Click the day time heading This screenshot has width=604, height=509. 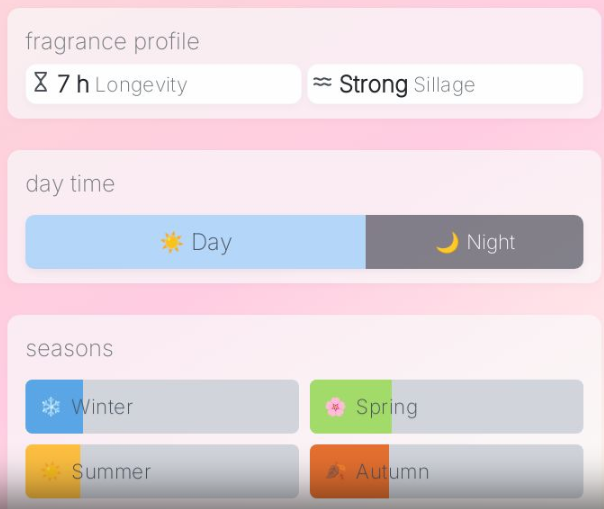[x=70, y=184]
